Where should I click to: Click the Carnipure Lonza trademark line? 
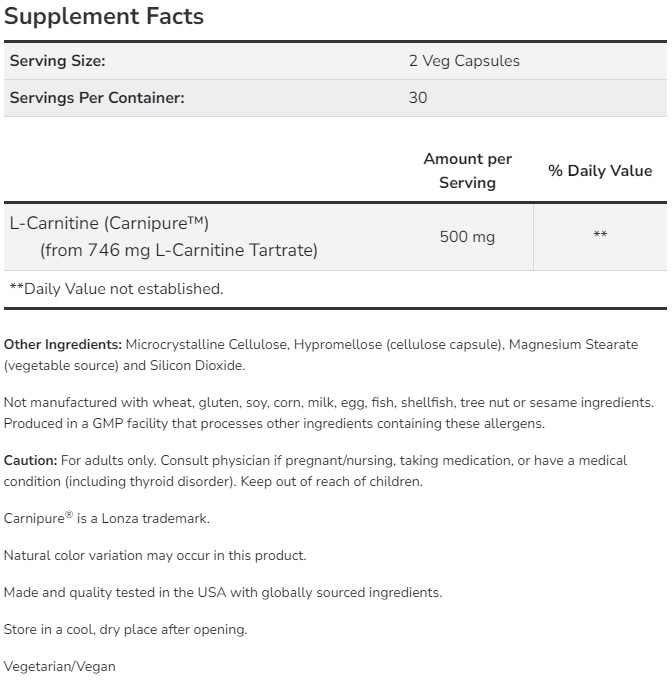[x=106, y=519]
